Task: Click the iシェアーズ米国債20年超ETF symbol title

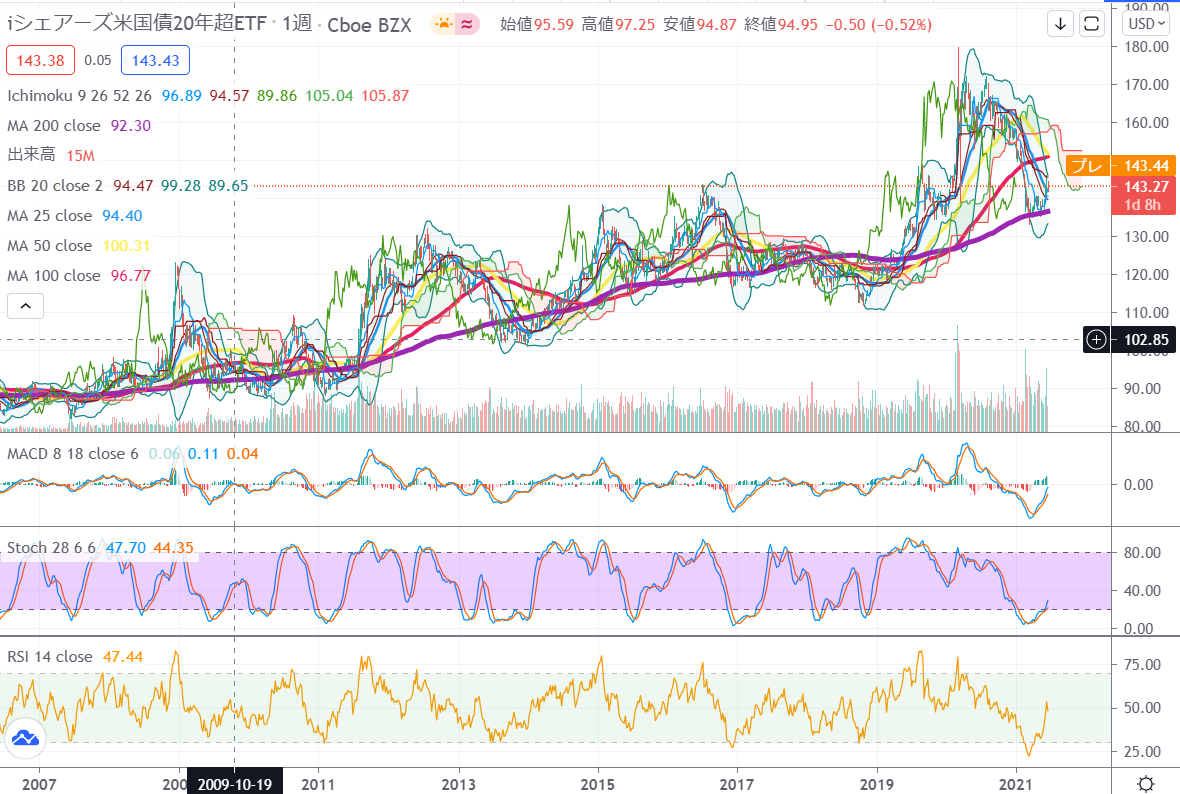Action: click(137, 24)
